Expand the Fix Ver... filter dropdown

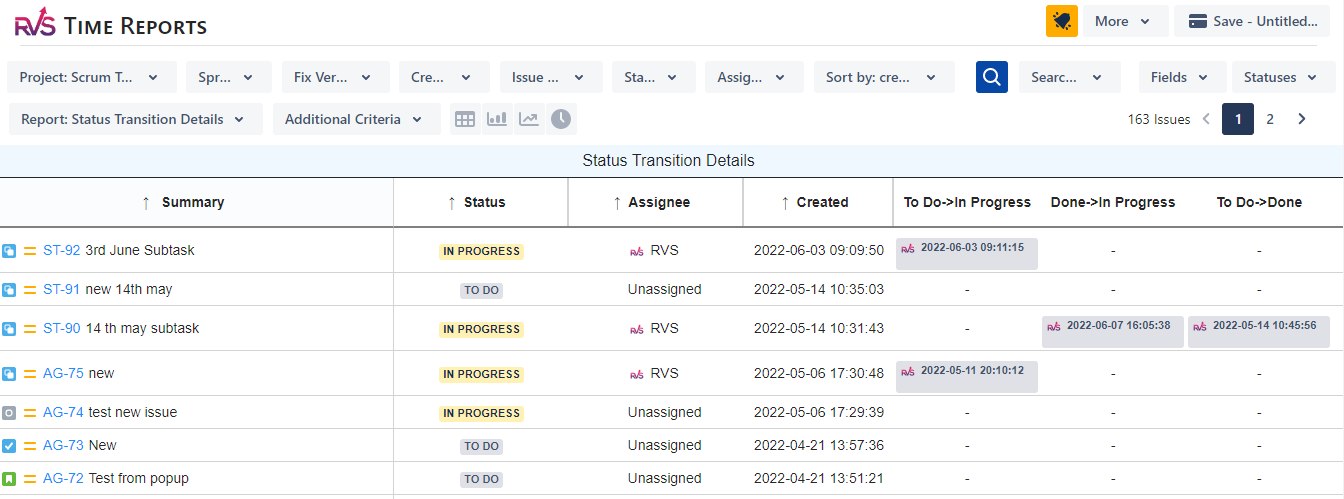[x=335, y=77]
